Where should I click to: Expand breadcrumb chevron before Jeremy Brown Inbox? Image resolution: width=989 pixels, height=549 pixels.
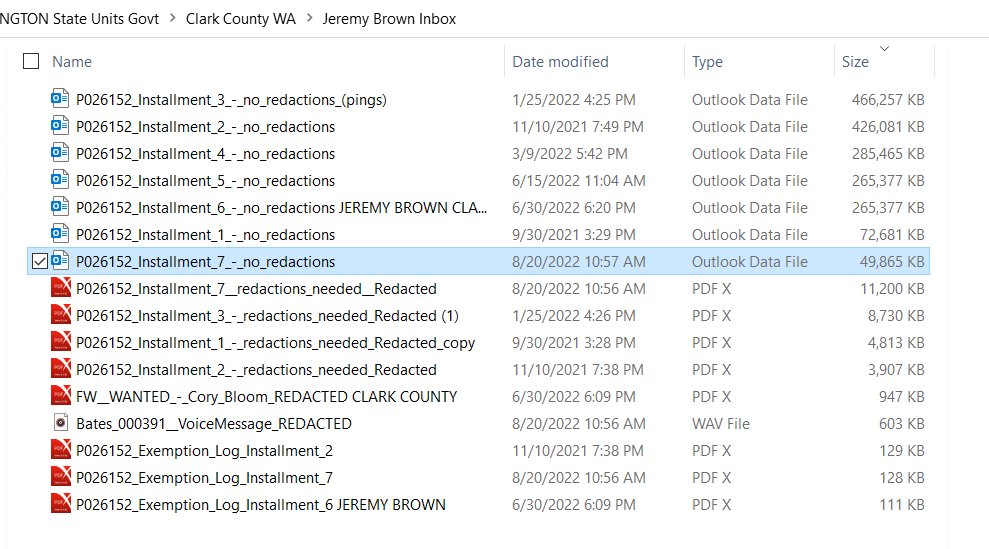[x=309, y=19]
